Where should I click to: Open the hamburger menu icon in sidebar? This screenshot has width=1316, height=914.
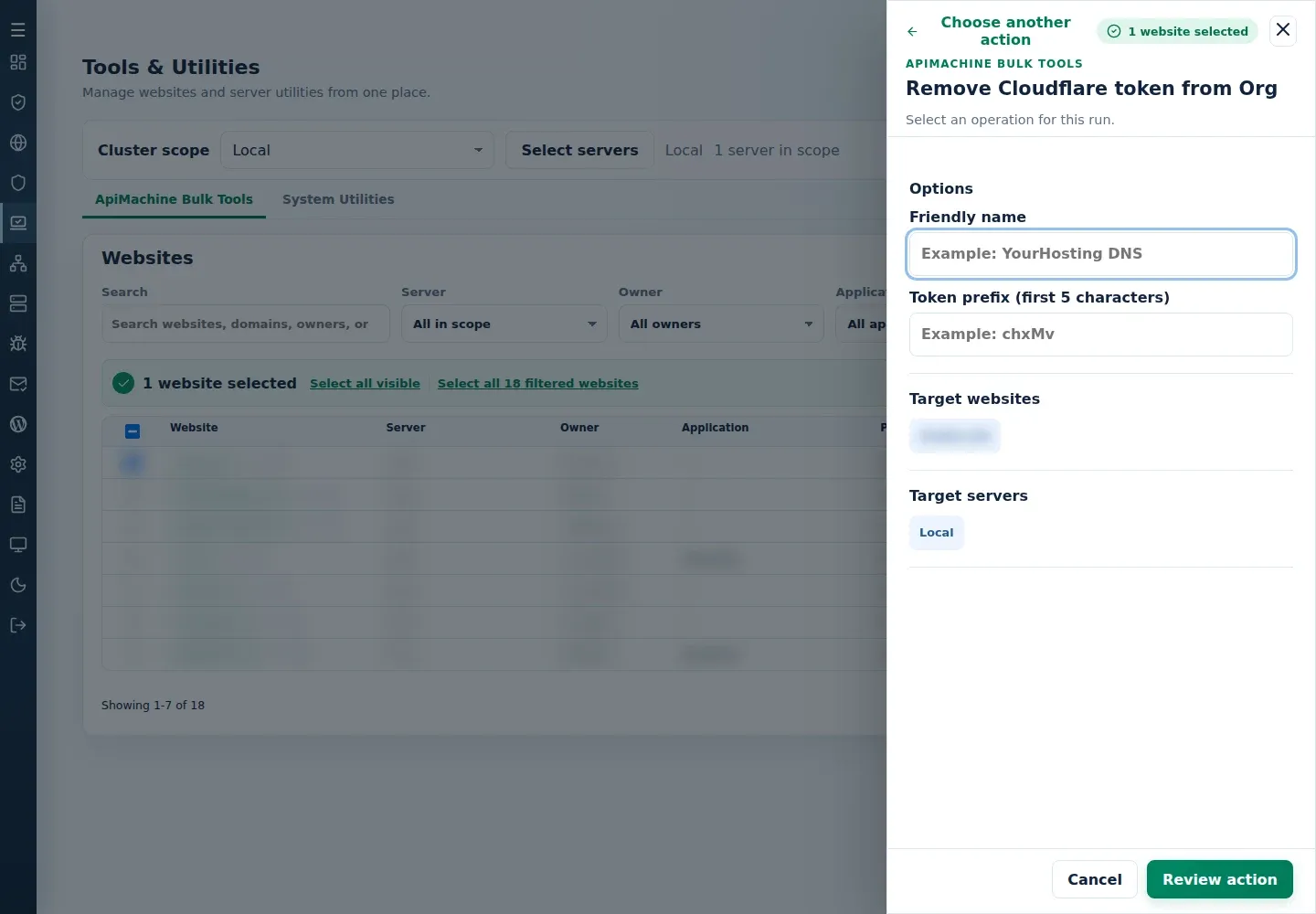point(18,30)
